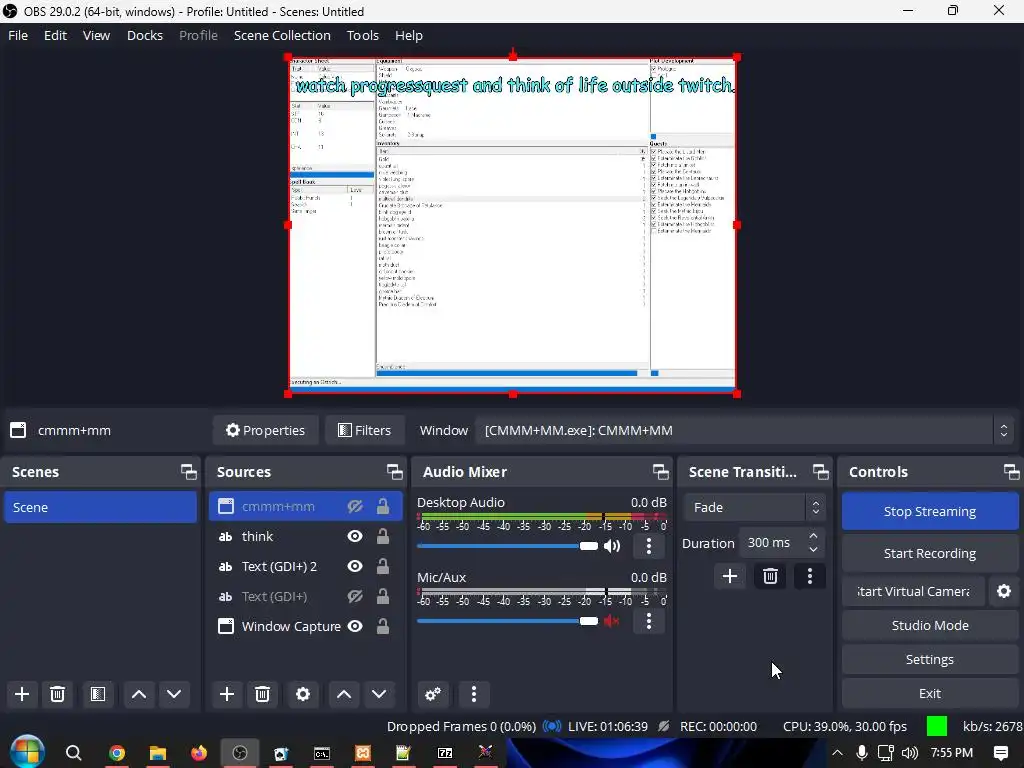This screenshot has height=768, width=1024.
Task: Unlock the cmmm+mm source lock
Action: pos(383,506)
